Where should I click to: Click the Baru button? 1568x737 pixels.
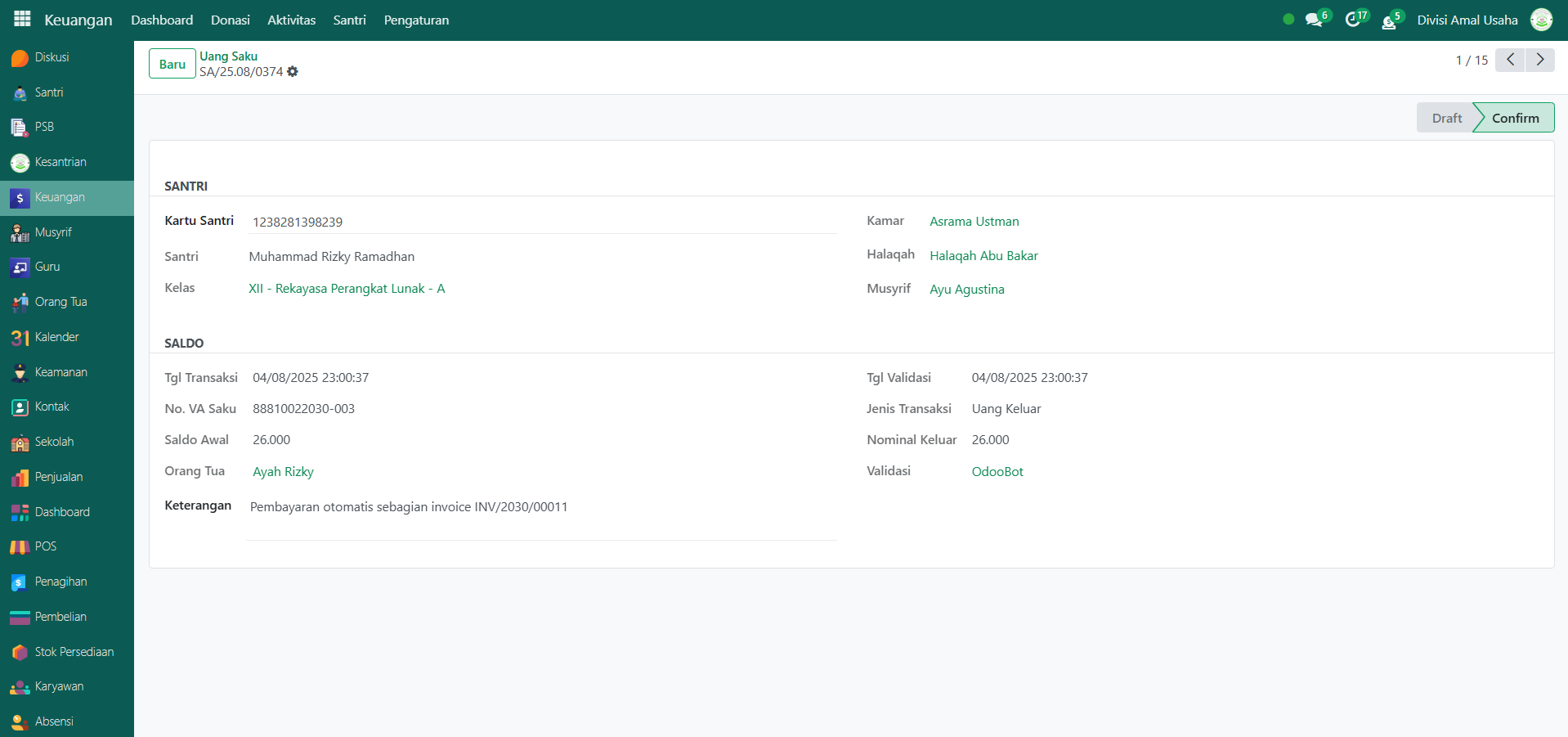172,64
